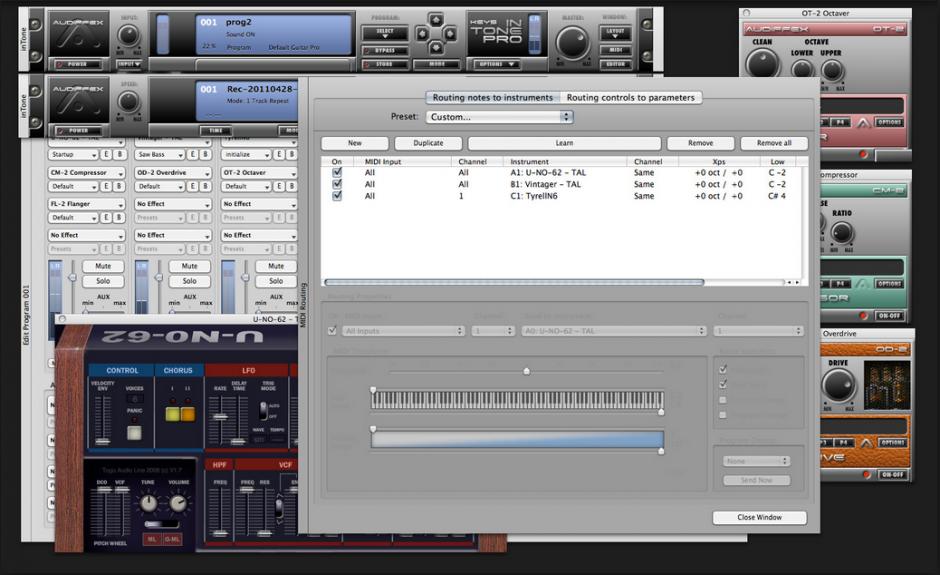Click the E button beside the Initialize preset
This screenshot has height=575, width=940.
tap(279, 155)
